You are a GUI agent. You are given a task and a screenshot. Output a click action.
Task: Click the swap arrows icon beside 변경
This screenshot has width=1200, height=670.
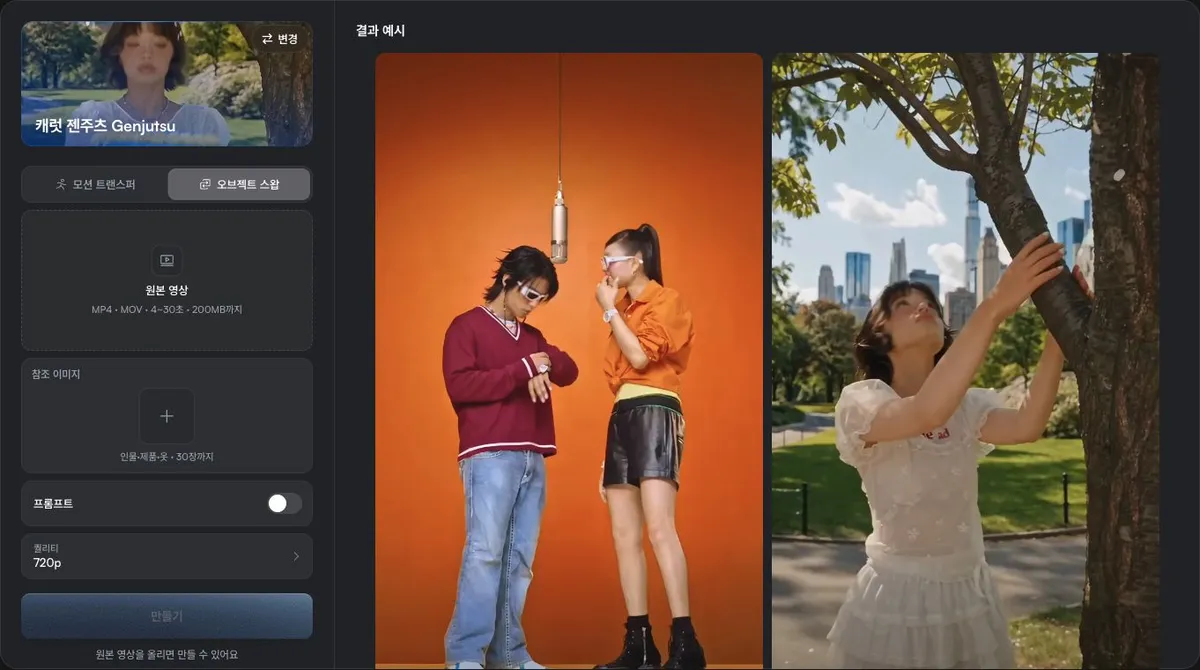[267, 39]
